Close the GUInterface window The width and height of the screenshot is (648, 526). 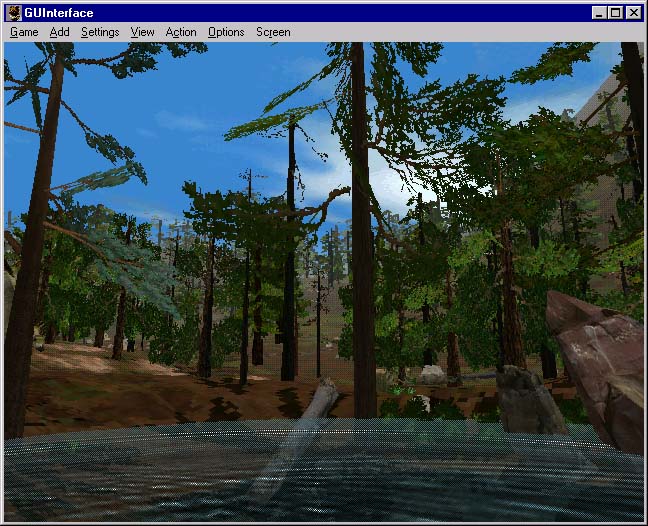point(634,13)
